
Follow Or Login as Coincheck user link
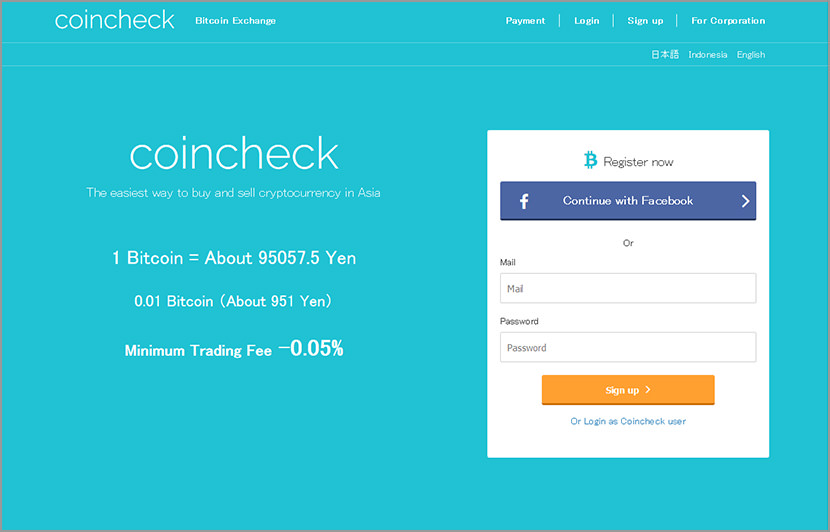click(628, 421)
